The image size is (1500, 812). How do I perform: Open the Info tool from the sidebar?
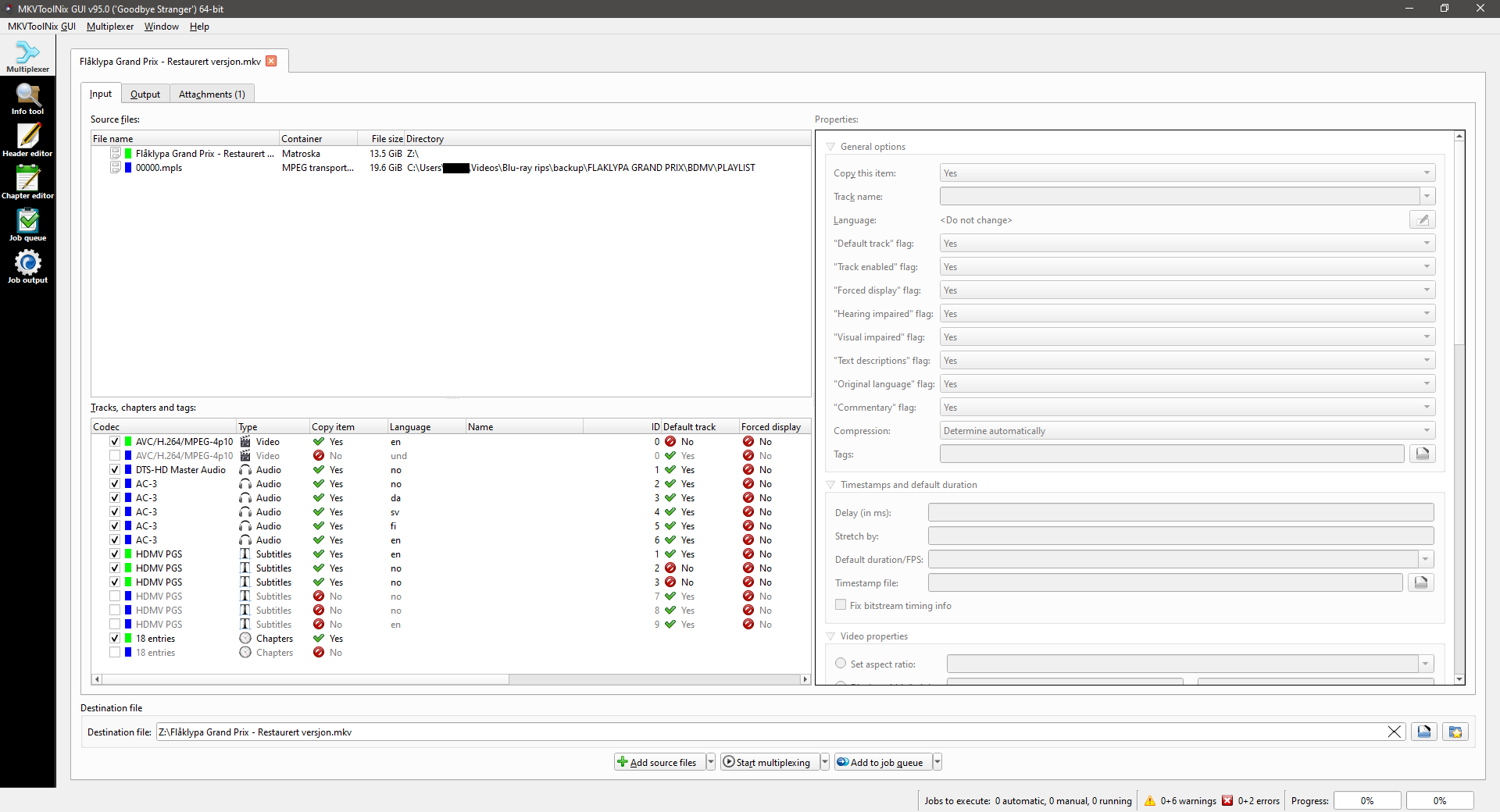[27, 98]
